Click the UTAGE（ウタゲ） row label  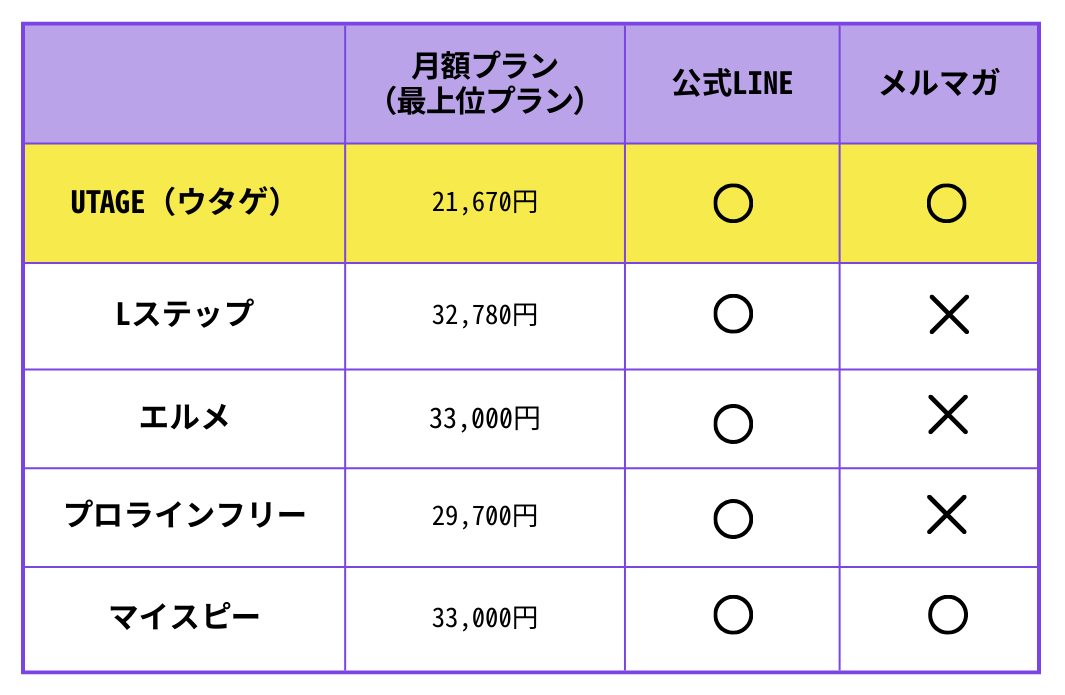(x=175, y=202)
